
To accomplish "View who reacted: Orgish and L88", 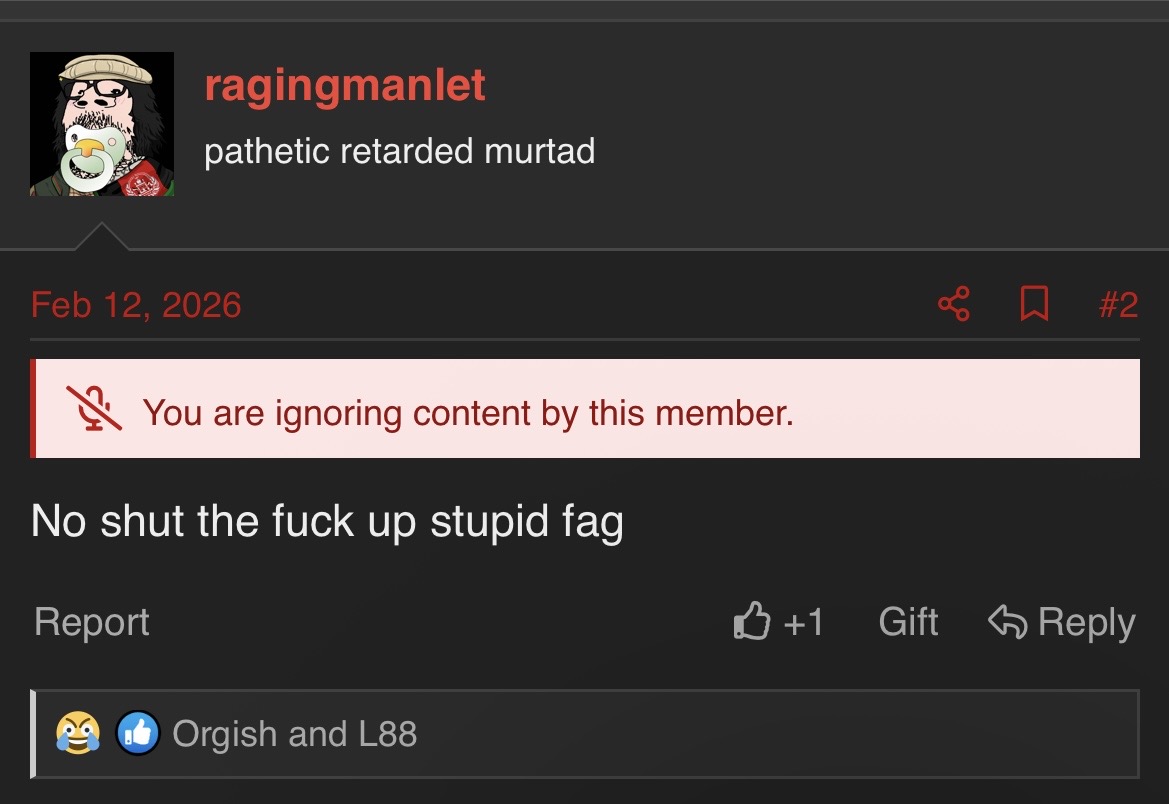I will 294,734.
